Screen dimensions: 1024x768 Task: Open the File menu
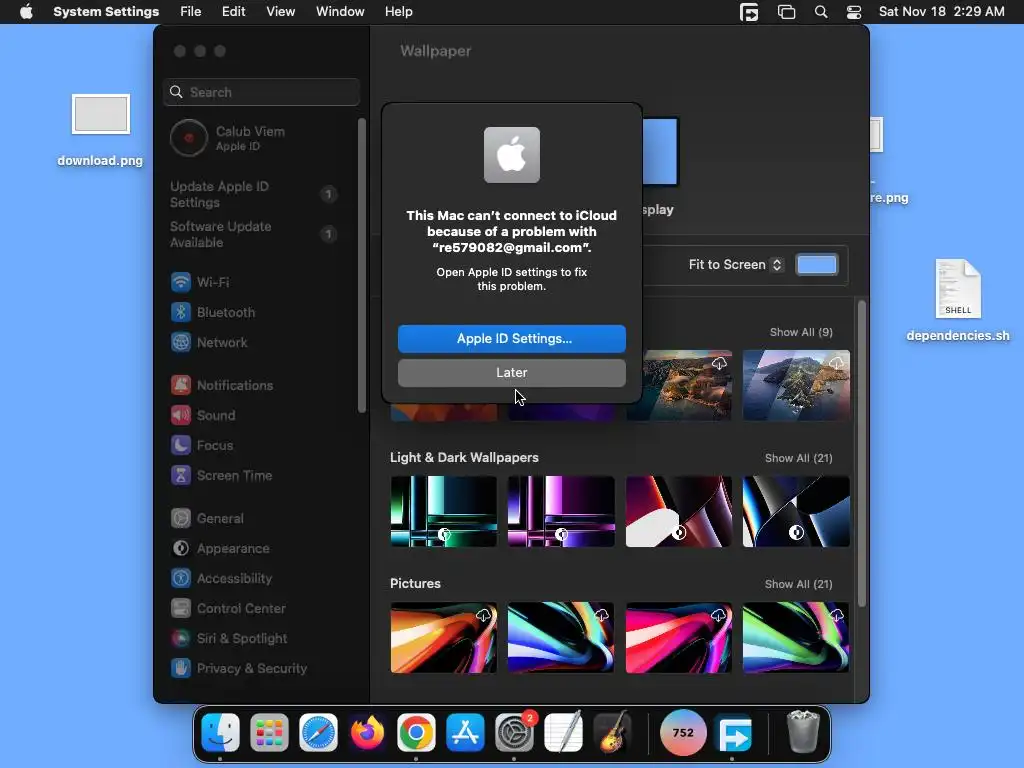coord(190,11)
